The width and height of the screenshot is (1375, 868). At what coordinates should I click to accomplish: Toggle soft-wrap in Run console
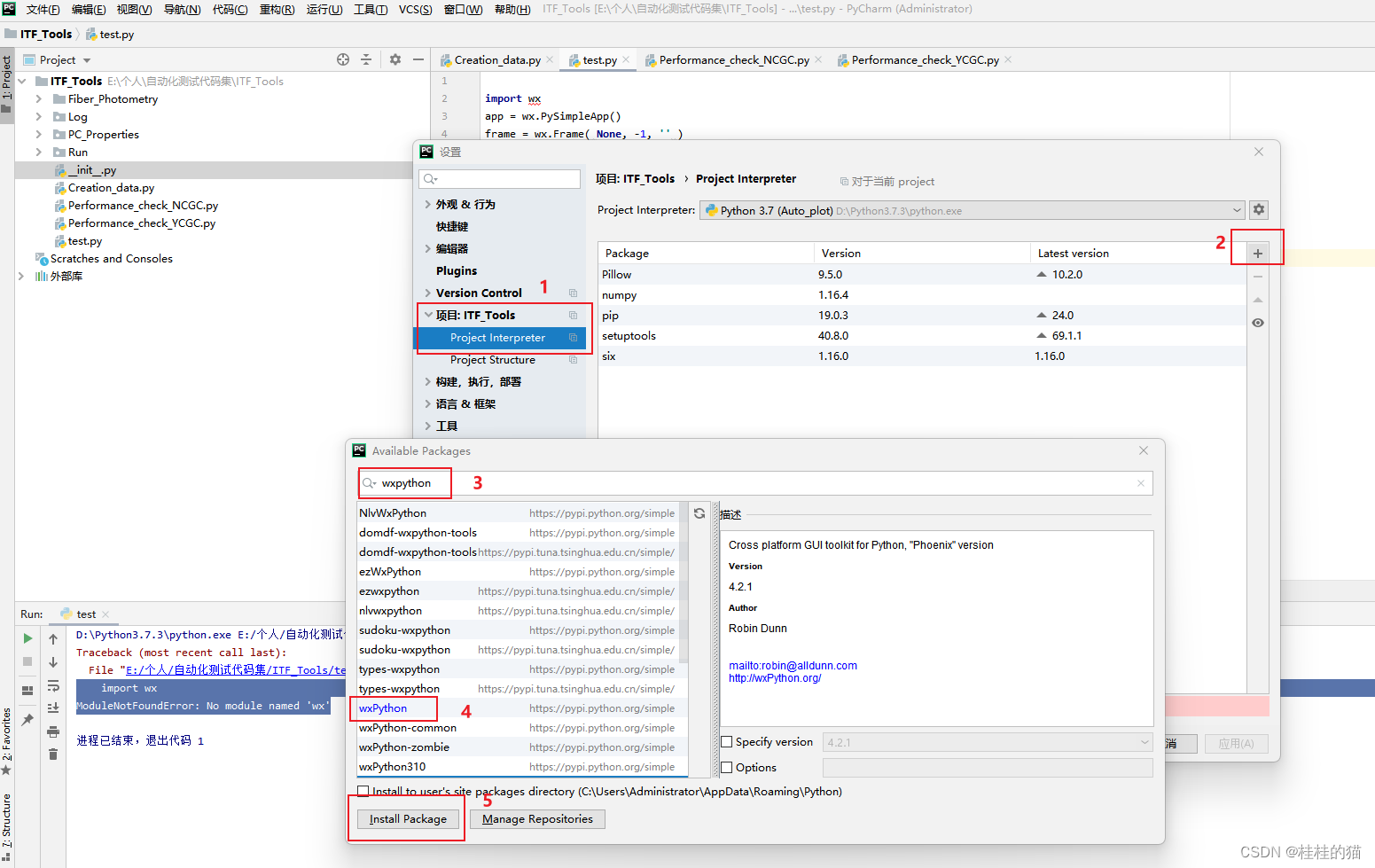click(53, 685)
